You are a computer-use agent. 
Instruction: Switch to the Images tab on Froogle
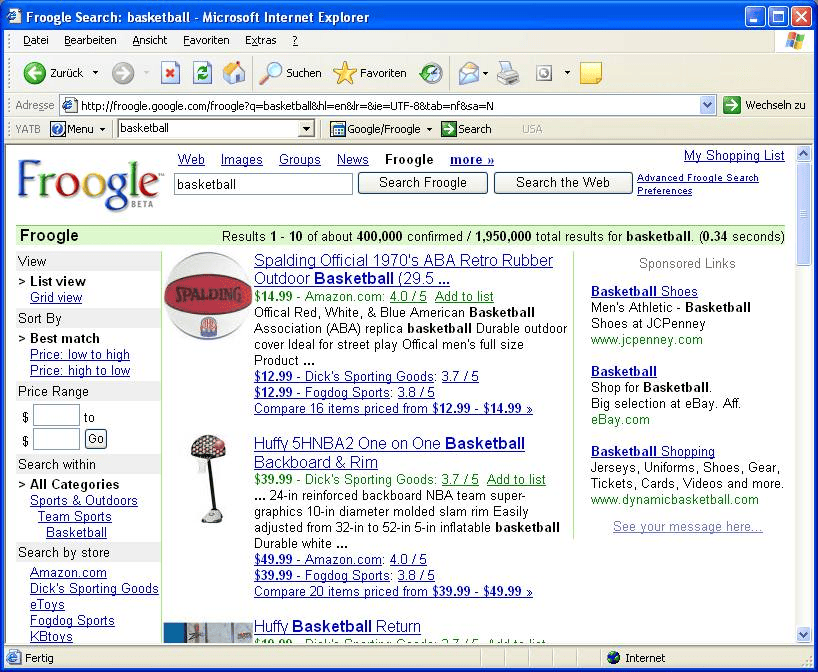tap(241, 159)
